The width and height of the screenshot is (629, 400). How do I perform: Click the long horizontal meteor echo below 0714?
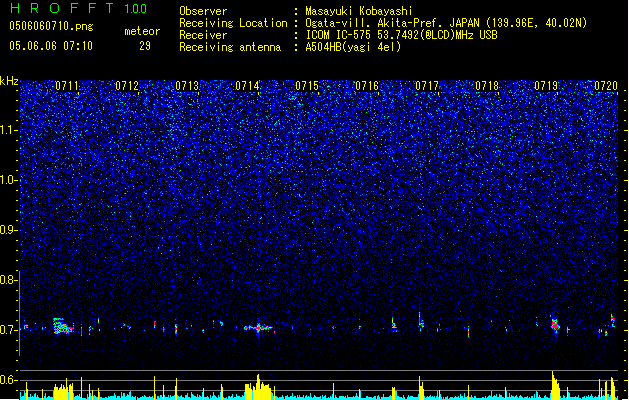pyautogui.click(x=259, y=328)
